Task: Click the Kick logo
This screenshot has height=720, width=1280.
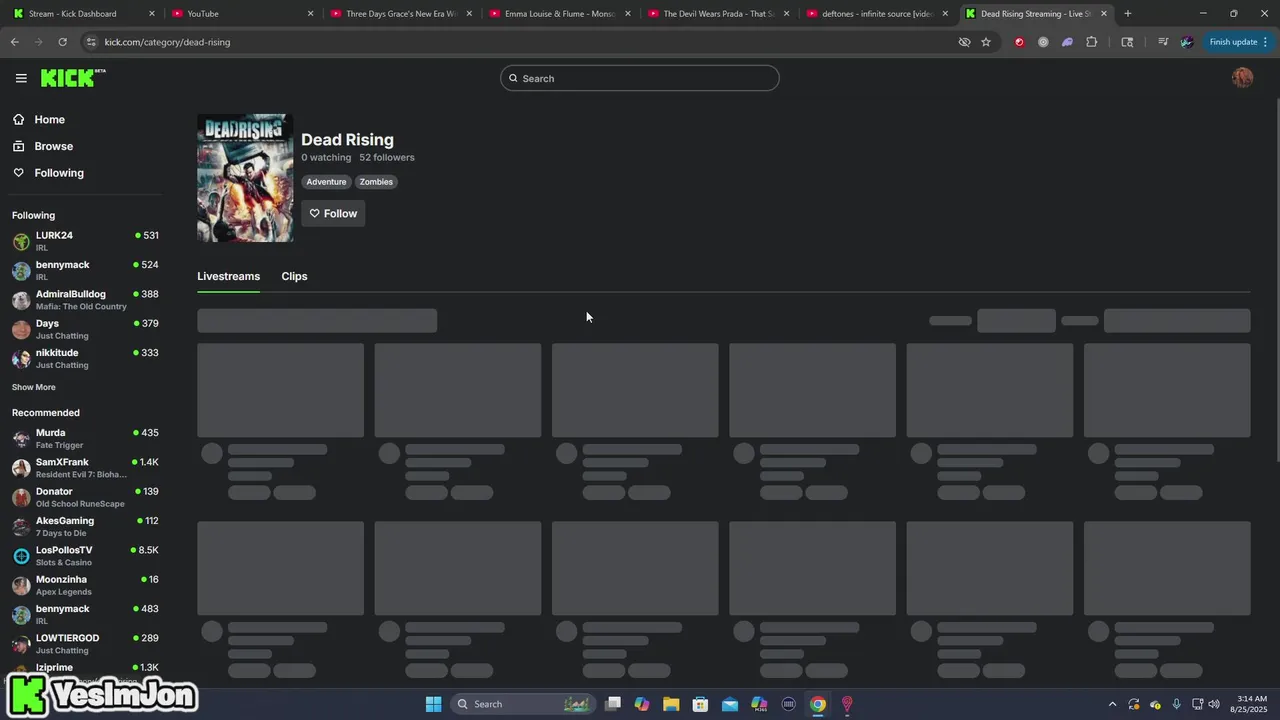Action: click(73, 78)
